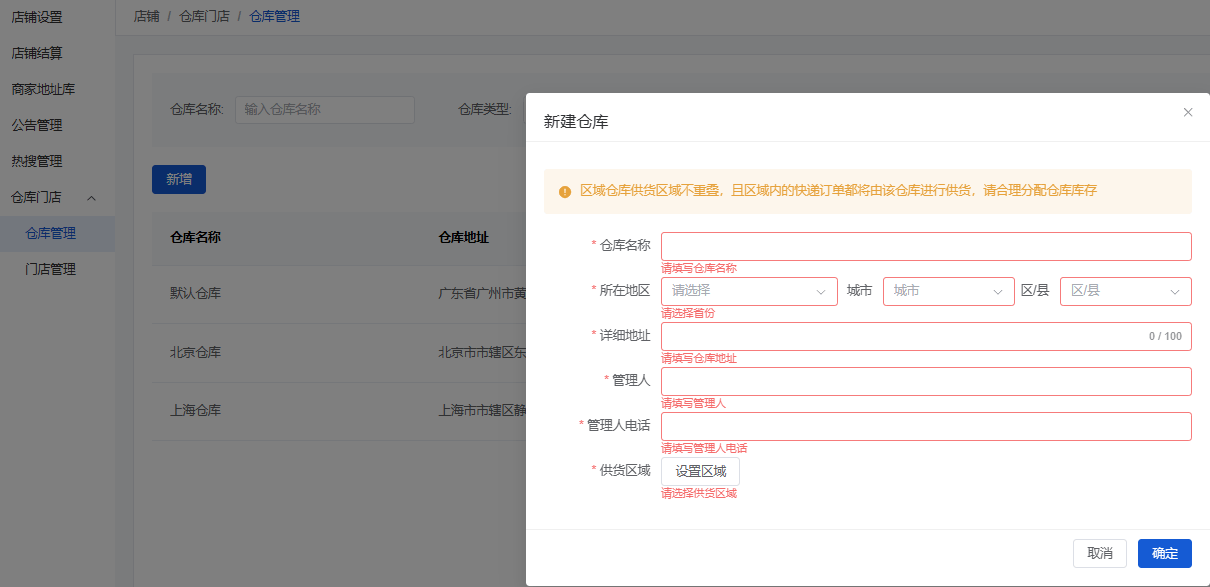Click the 0 / 100 character counter
Screen dimensions: 1210x587
[1165, 336]
